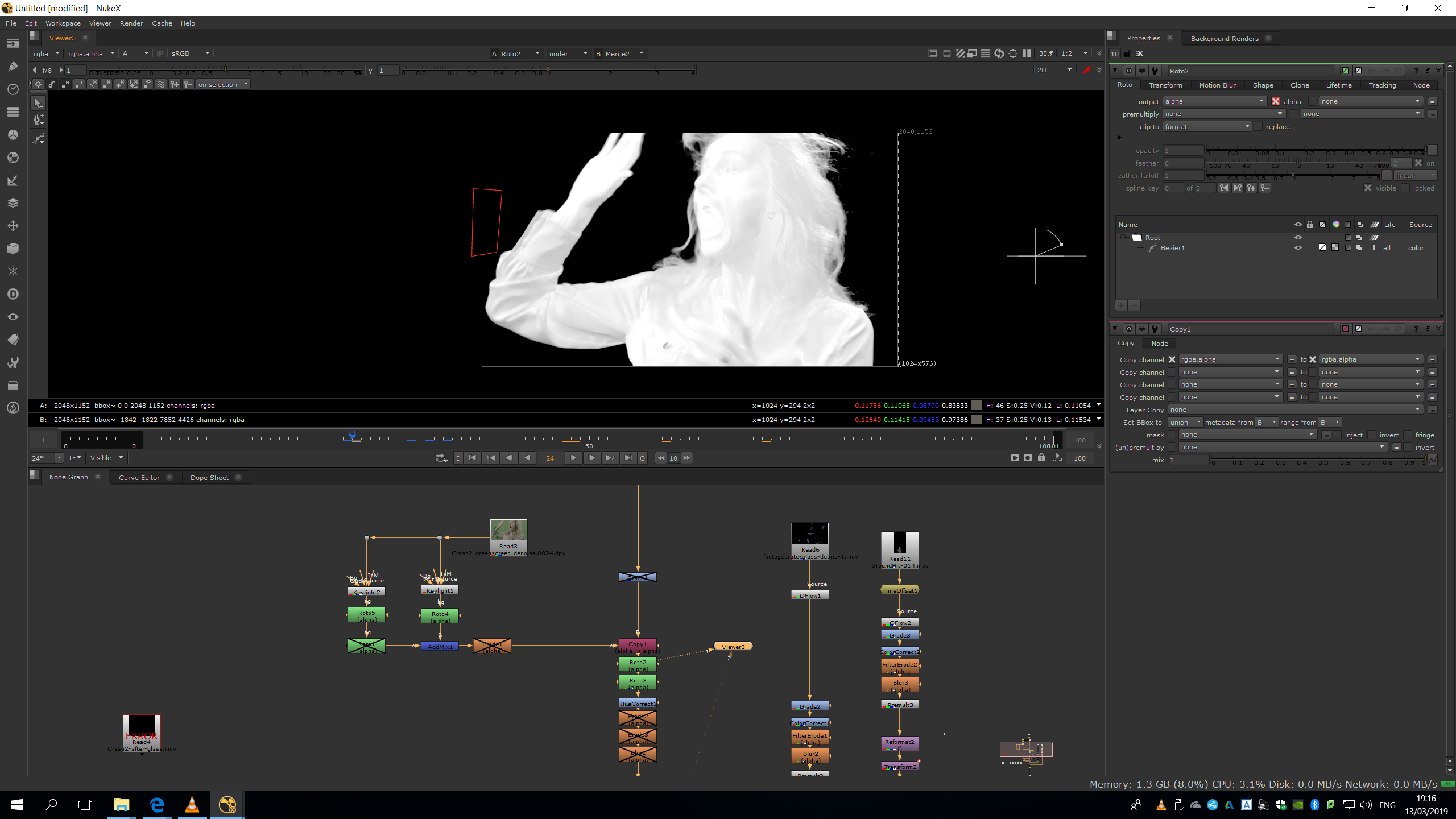The image size is (1456, 819).
Task: Click the Motion Blur tab in Roto2
Action: click(1217, 85)
